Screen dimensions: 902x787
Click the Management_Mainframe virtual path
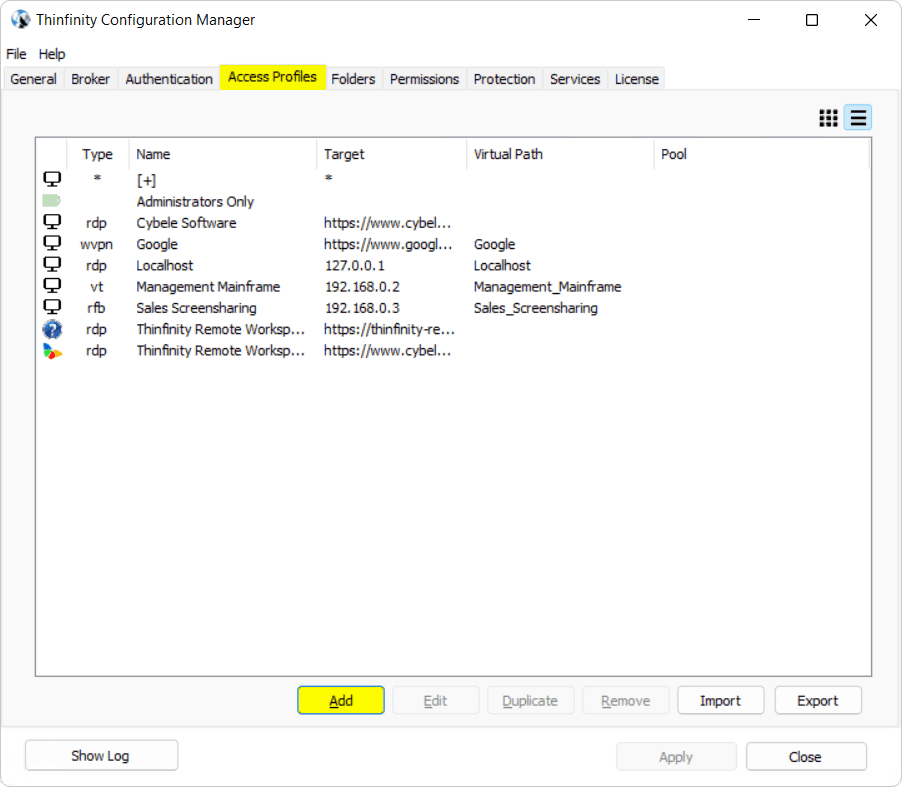click(x=548, y=286)
